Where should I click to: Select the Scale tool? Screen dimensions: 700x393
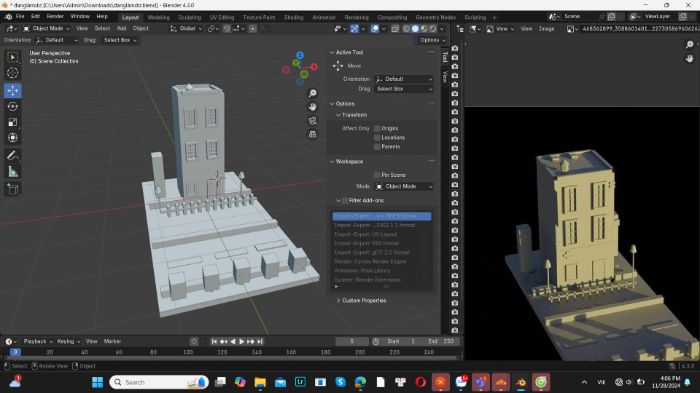coord(12,122)
